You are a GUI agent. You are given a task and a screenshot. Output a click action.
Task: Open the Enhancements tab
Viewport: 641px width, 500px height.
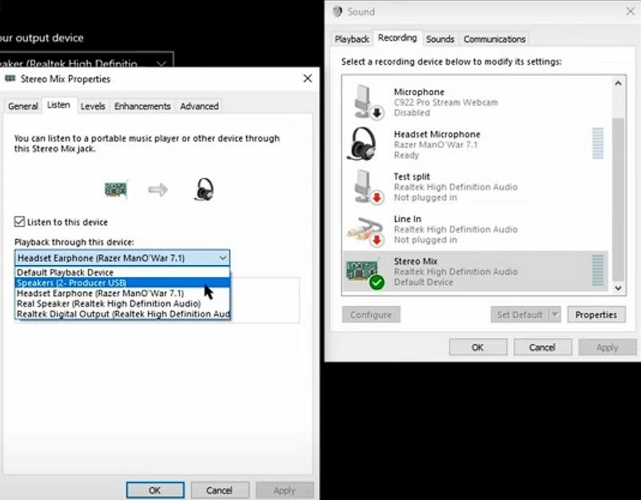tap(142, 106)
